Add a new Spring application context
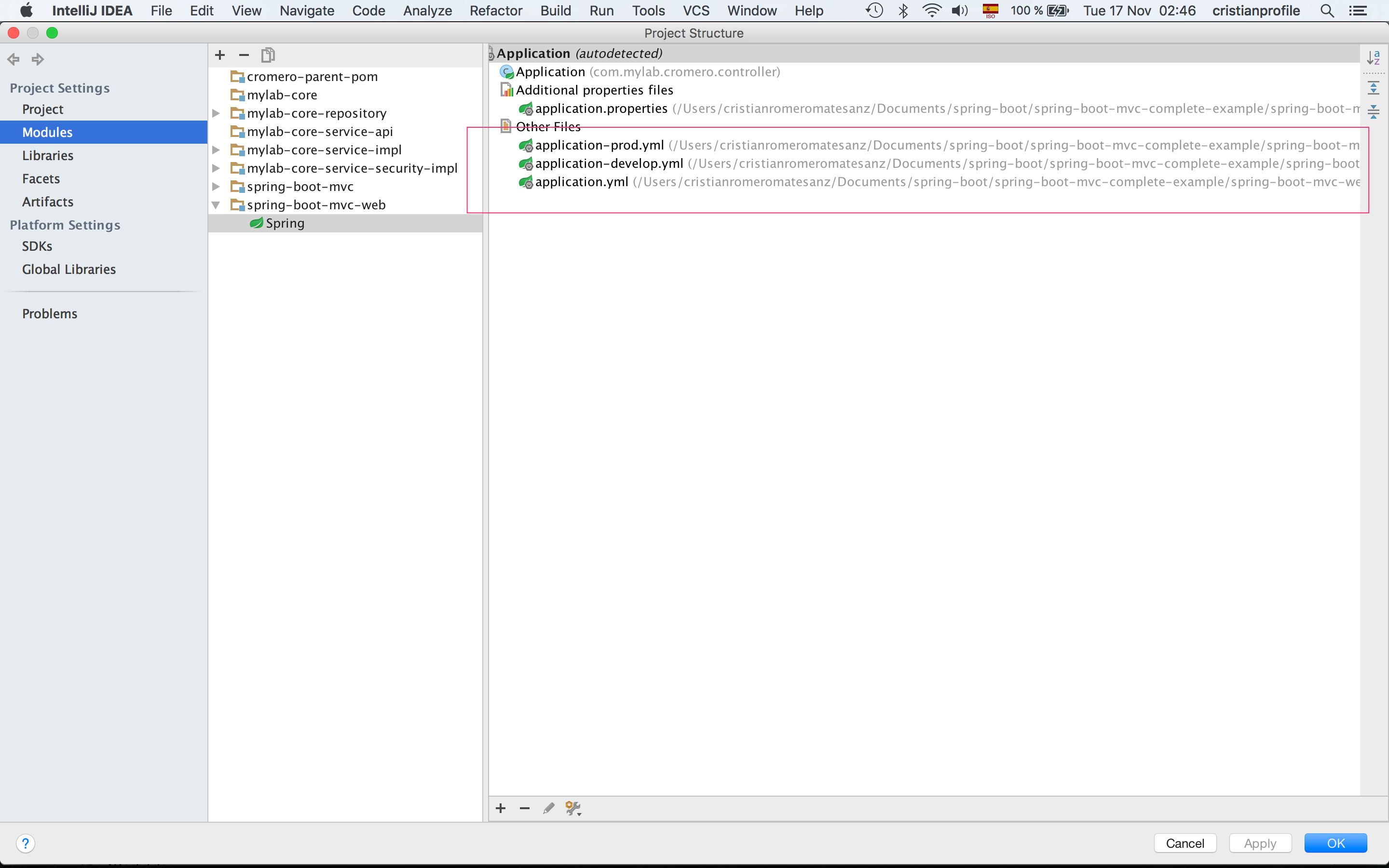The image size is (1389, 868). click(x=501, y=808)
